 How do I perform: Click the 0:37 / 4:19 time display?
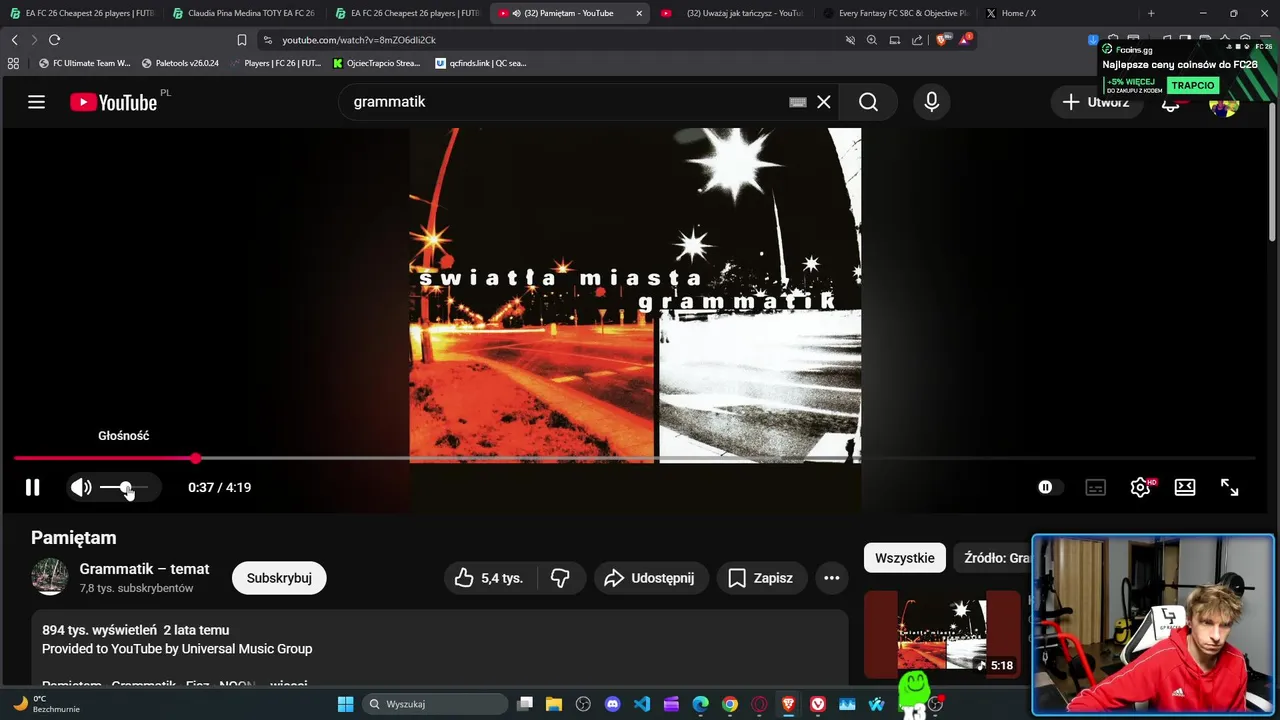(219, 487)
